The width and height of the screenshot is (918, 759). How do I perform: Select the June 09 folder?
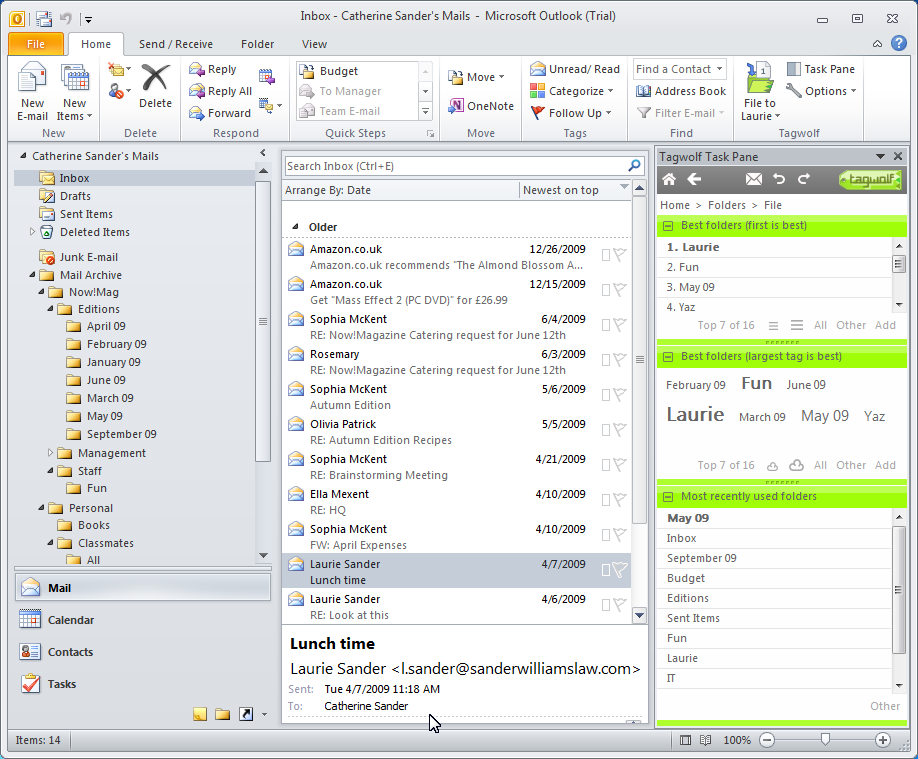tap(106, 380)
